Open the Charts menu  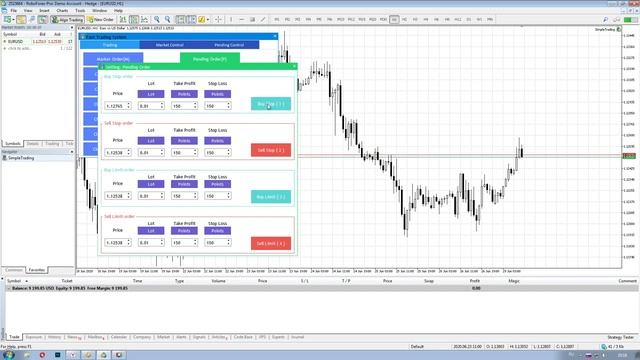[62, 10]
